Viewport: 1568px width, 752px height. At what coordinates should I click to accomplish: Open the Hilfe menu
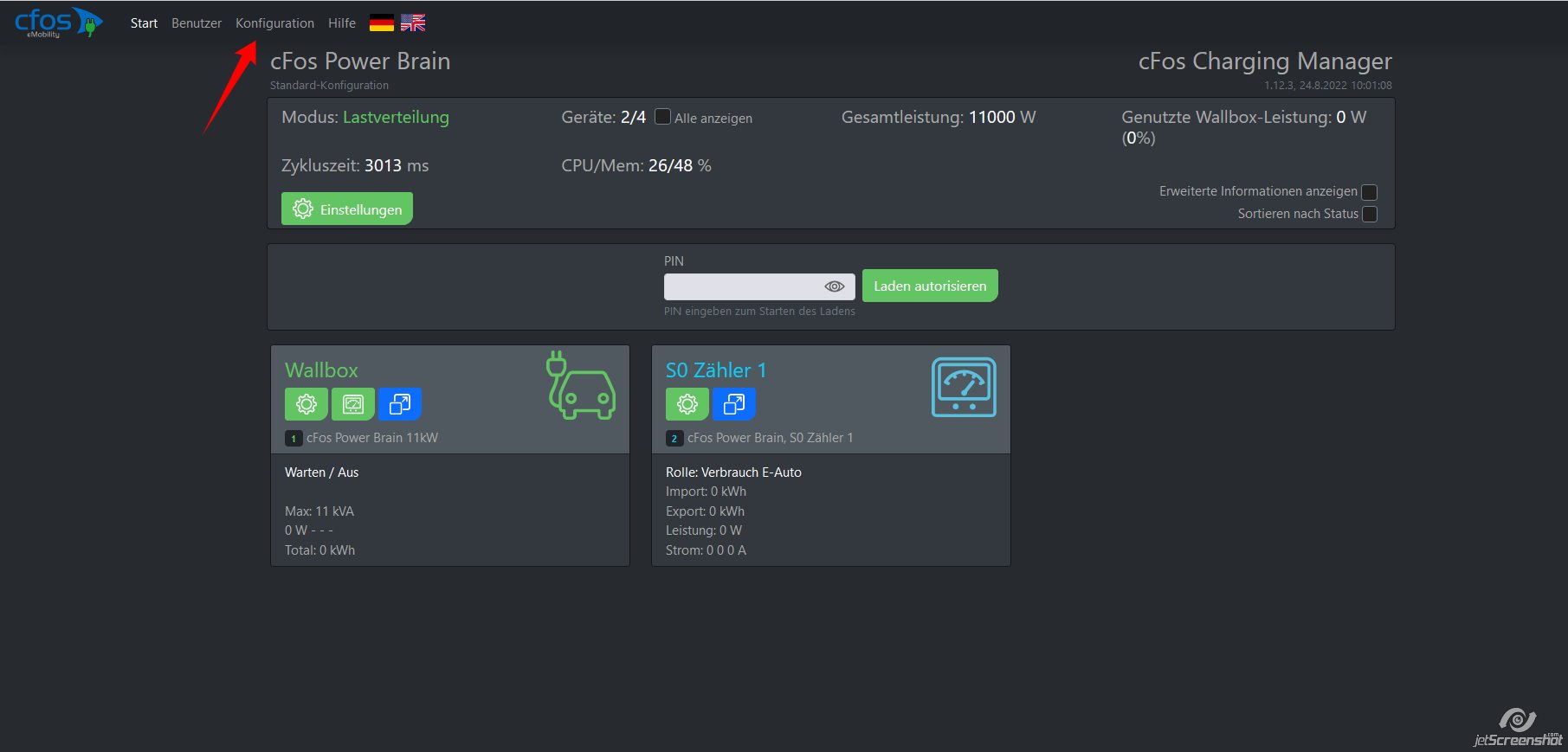pos(342,23)
